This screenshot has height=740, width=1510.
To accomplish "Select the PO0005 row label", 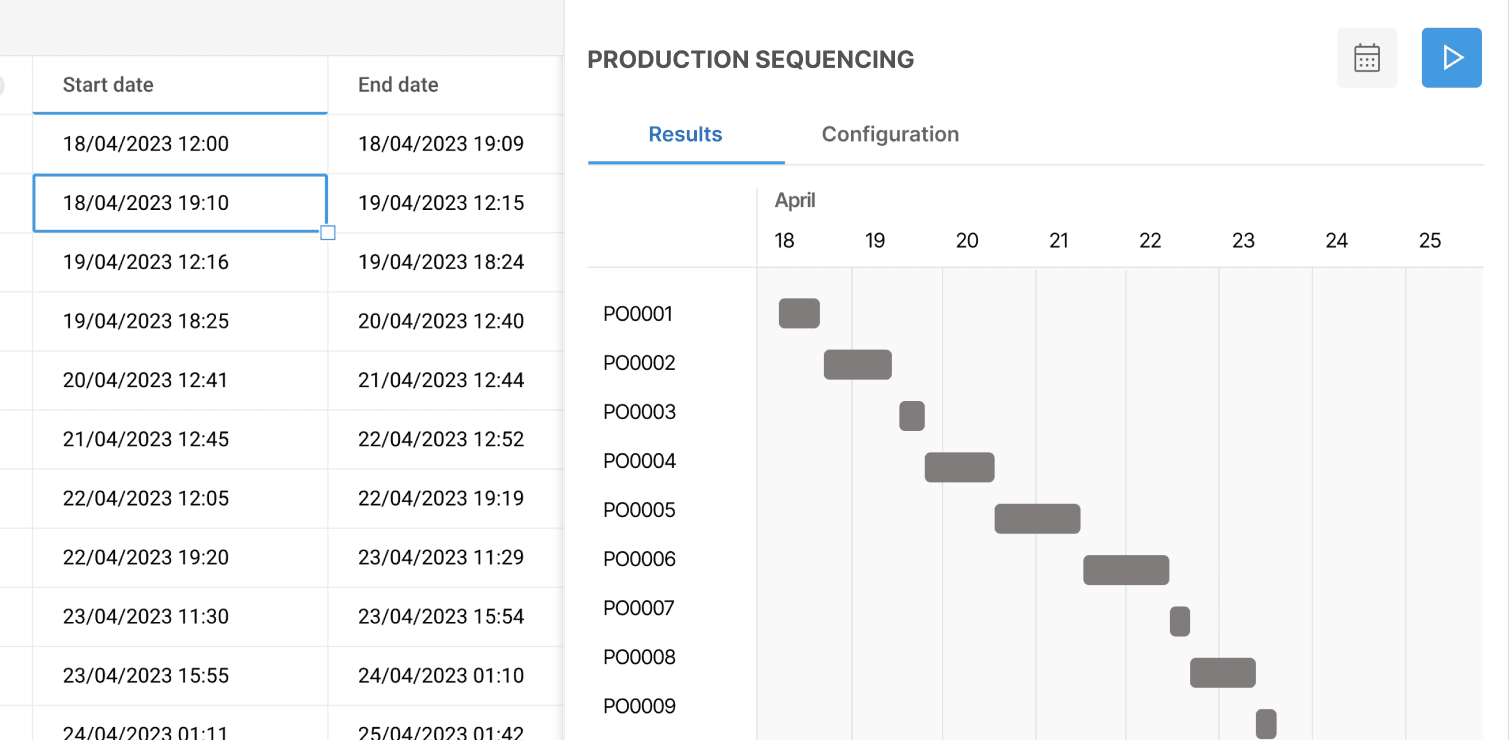I will [x=640, y=510].
